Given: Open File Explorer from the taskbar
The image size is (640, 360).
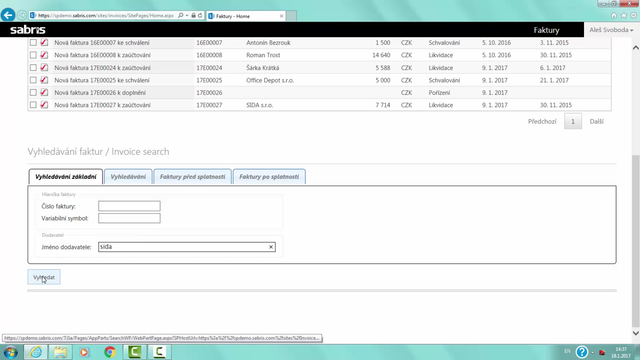Looking at the screenshot, I should coord(60,352).
